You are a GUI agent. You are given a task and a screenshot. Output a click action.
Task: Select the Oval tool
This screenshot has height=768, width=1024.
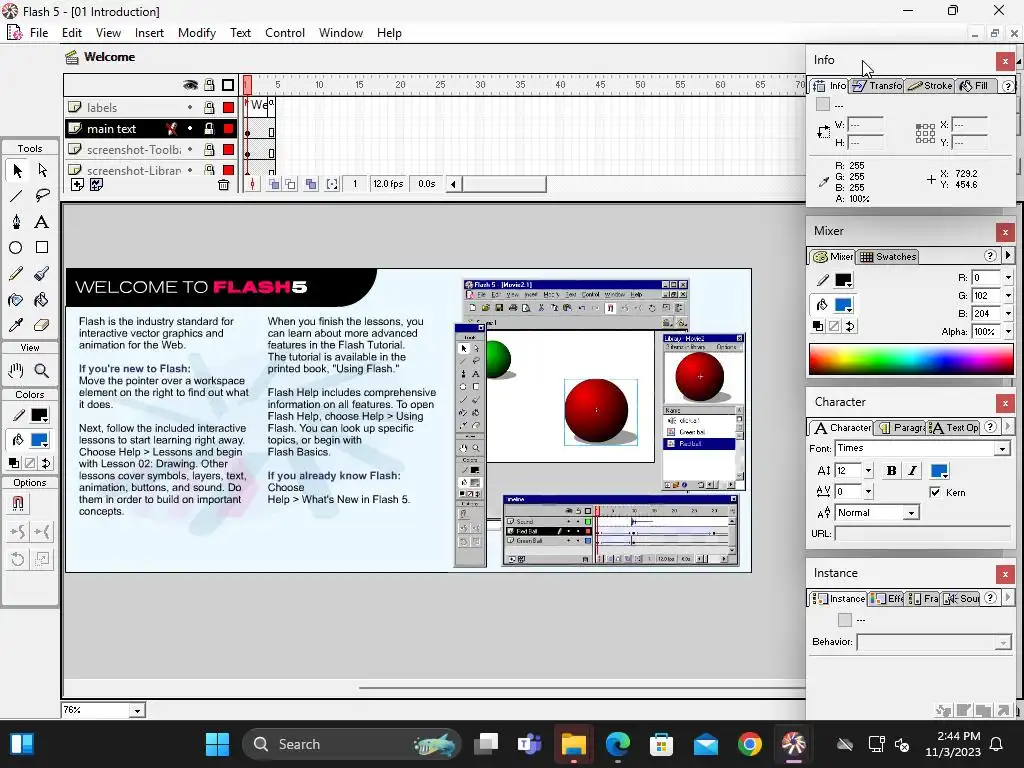tap(16, 248)
